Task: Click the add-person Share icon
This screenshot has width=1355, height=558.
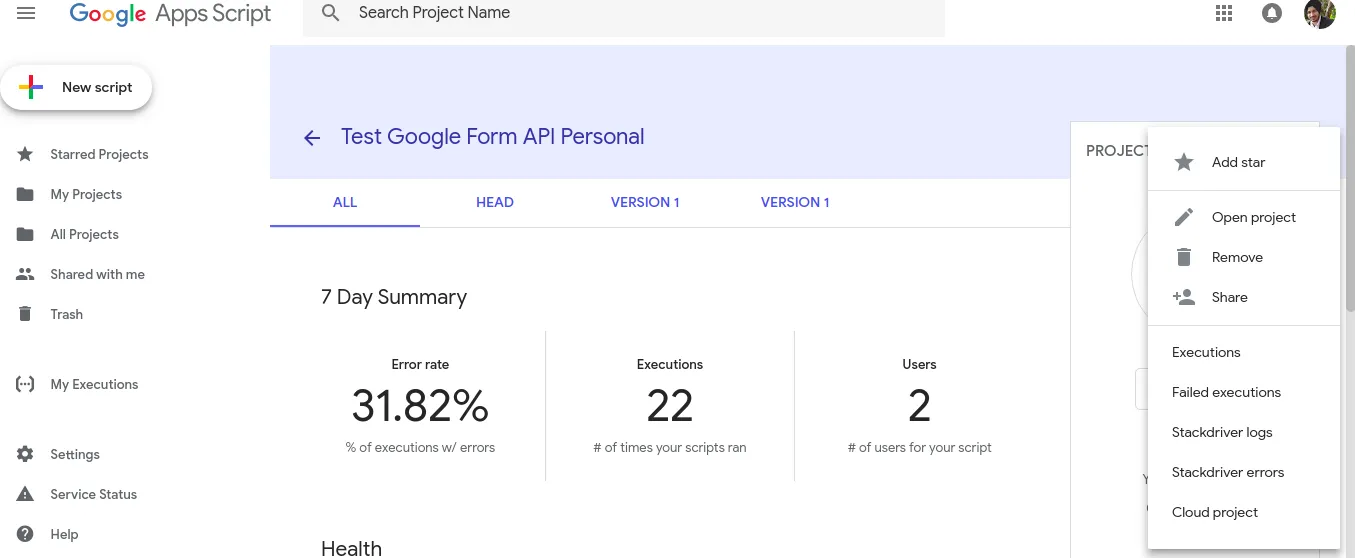Action: pos(1184,297)
